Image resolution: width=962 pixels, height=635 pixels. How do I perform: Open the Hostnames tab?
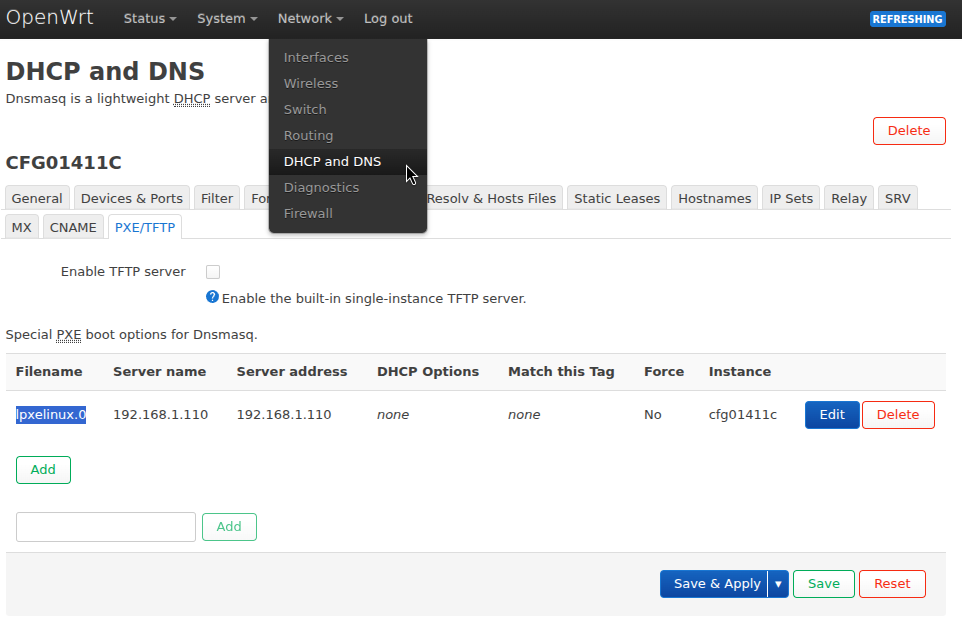click(x=714, y=198)
